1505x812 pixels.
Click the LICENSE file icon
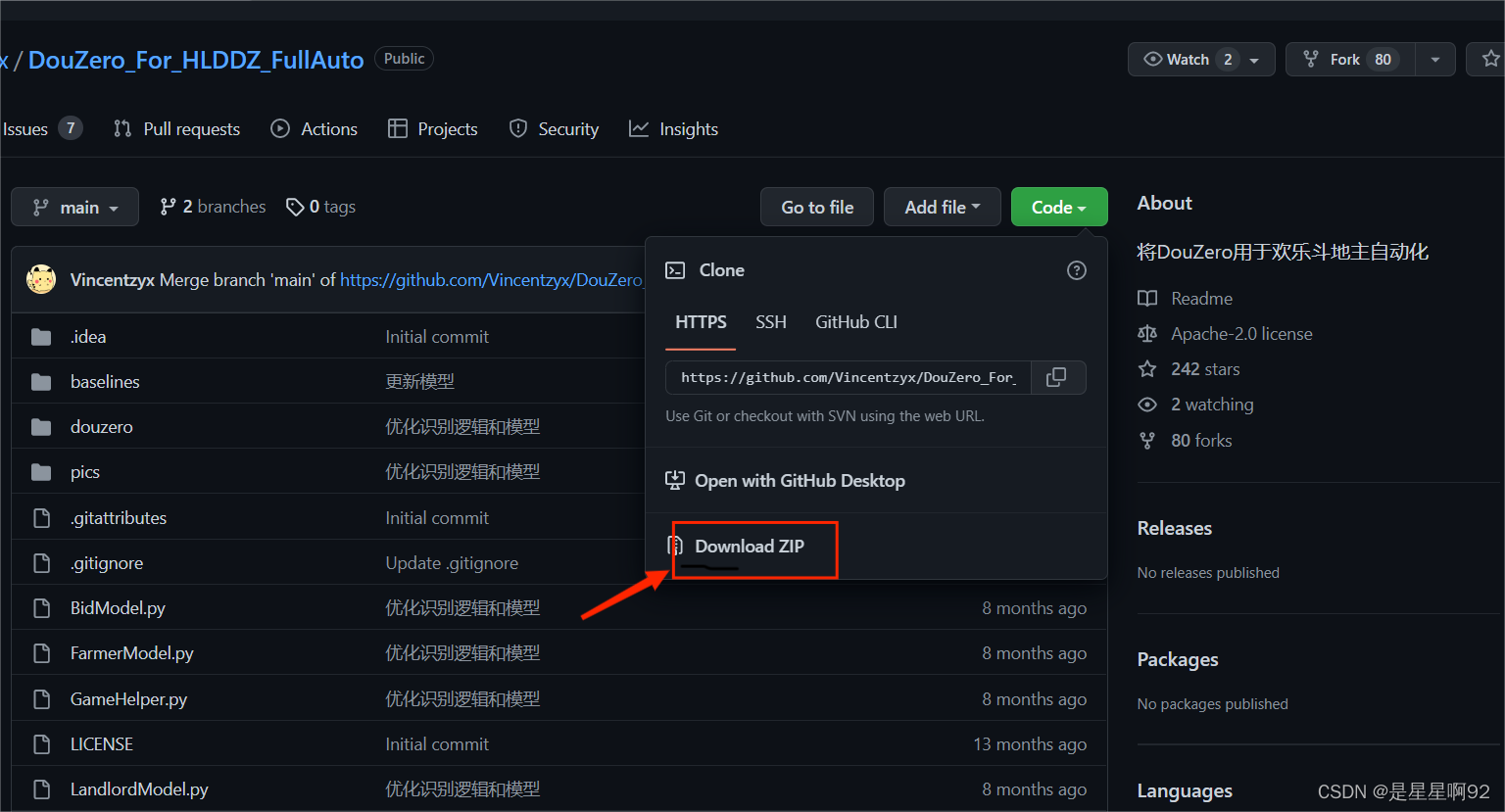[41, 744]
